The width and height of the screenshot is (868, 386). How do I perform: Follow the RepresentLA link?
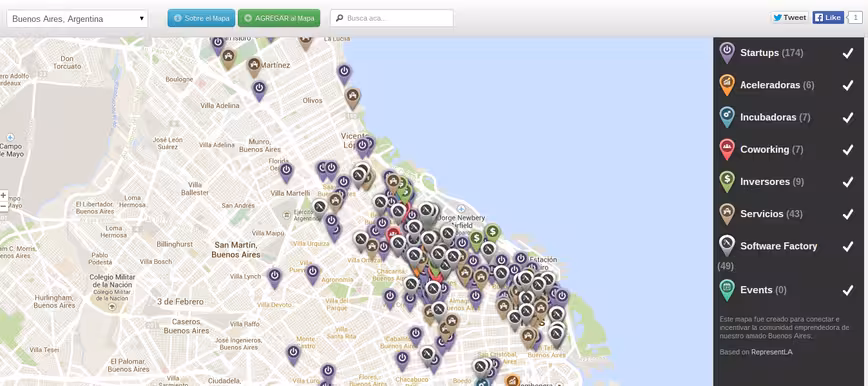(x=772, y=352)
